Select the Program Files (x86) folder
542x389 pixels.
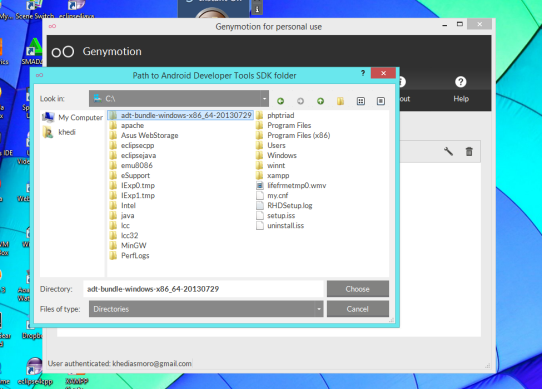[293, 135]
